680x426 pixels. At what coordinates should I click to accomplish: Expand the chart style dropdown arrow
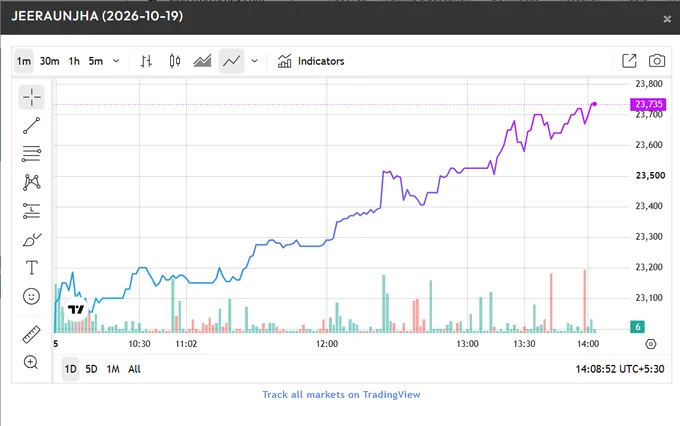tap(255, 61)
